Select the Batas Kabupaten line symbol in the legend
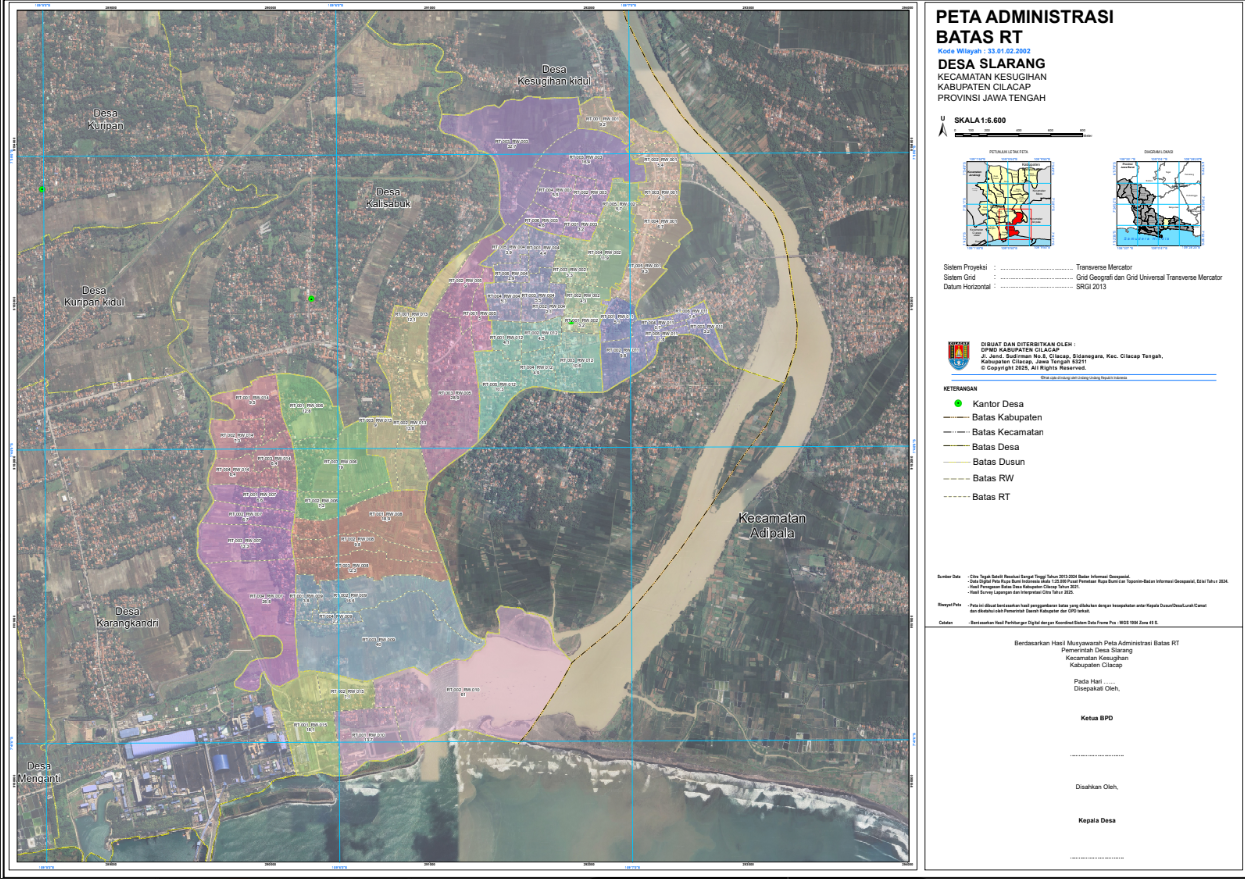Viewport: 1245px width, 879px height. 956,417
